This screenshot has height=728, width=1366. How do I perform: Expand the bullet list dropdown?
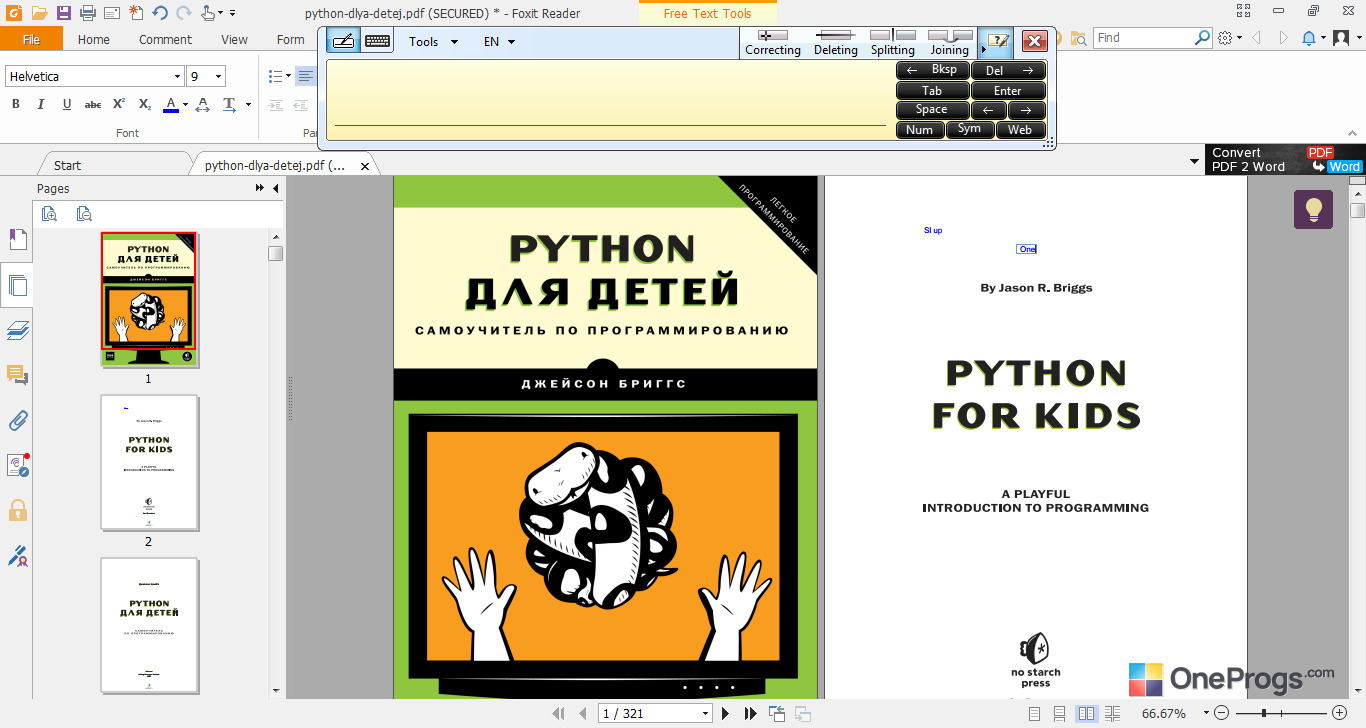click(x=288, y=76)
